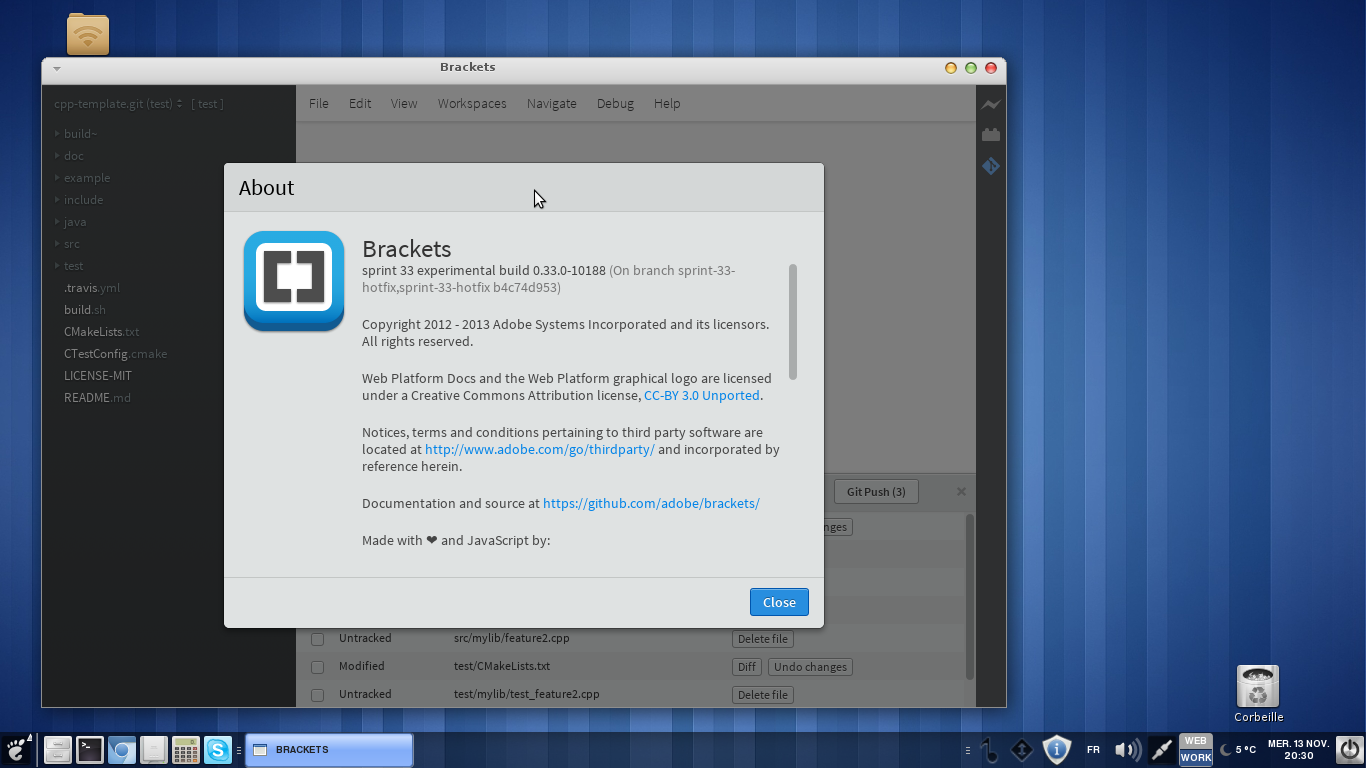Image resolution: width=1366 pixels, height=768 pixels.
Task: Open the GNOME foot main menu
Action: tap(18, 749)
